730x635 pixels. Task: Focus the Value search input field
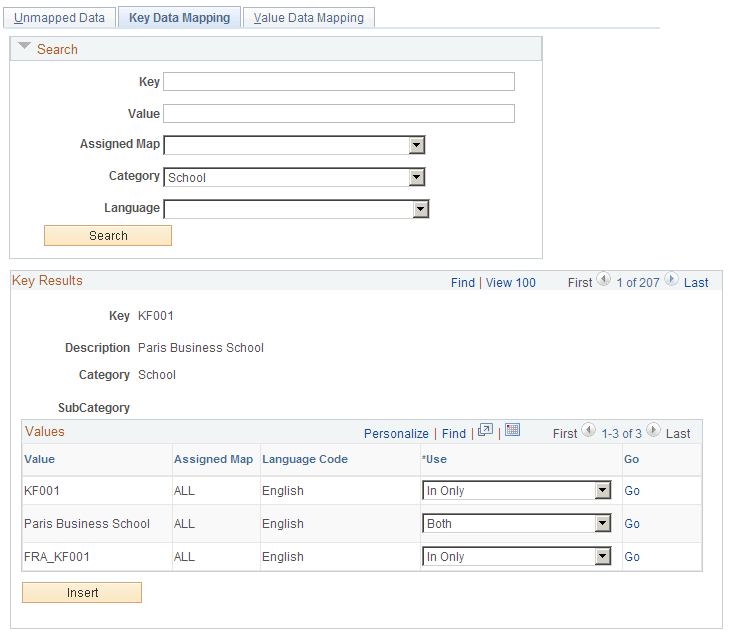point(339,114)
